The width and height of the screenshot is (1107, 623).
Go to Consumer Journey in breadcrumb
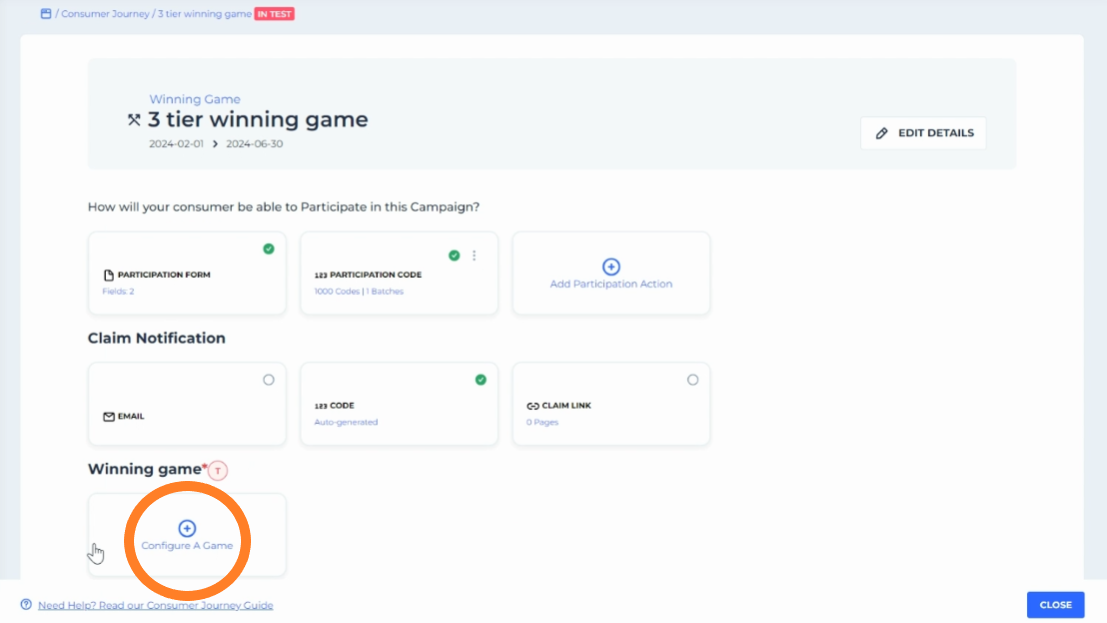[105, 15]
